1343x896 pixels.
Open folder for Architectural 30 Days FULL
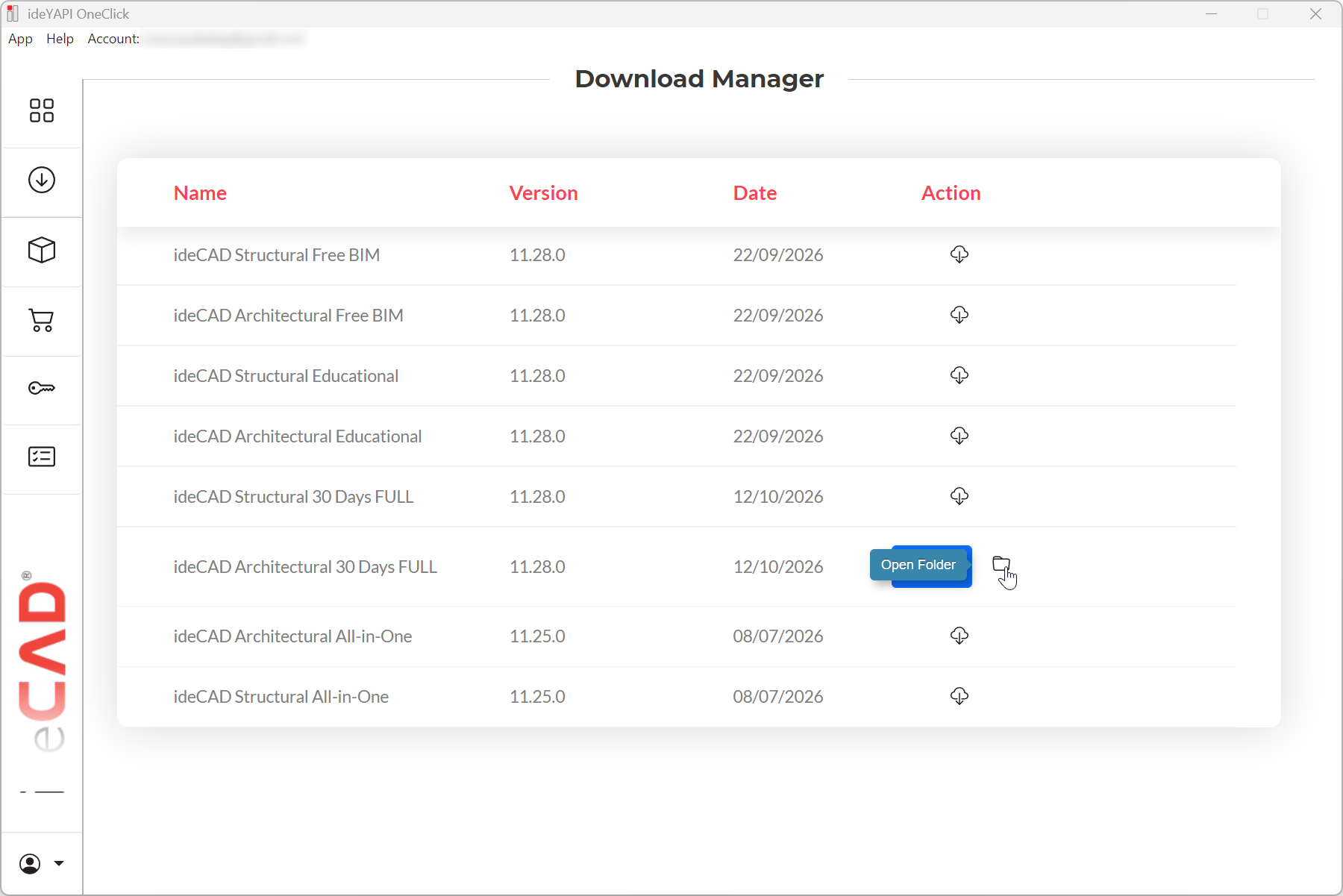click(1001, 565)
